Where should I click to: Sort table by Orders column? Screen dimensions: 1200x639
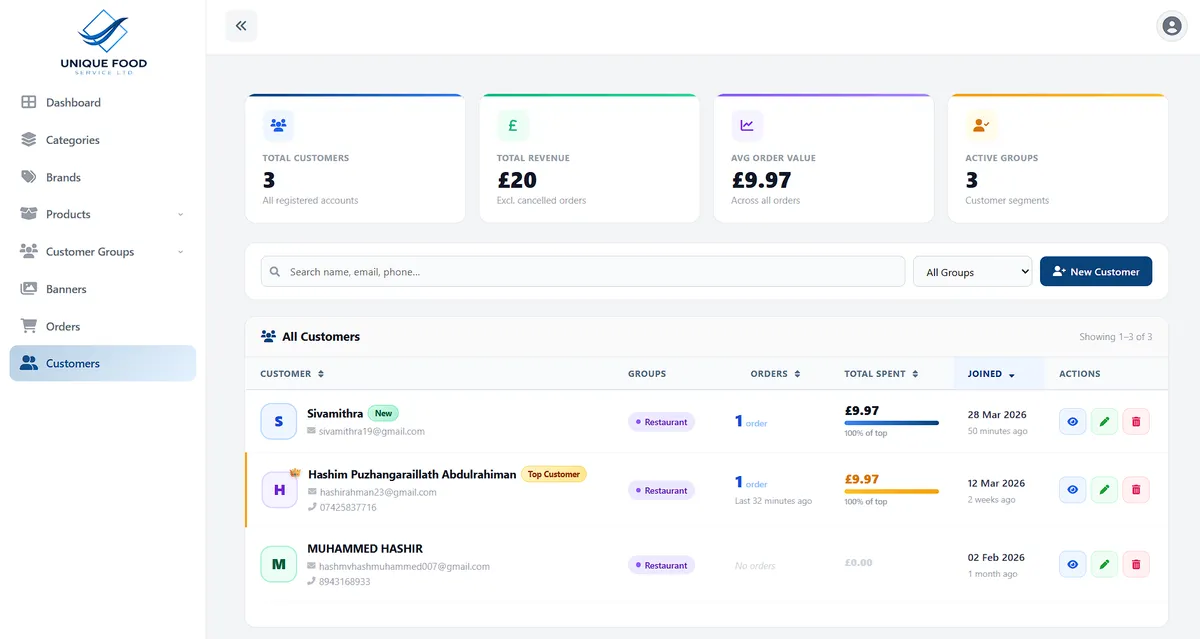point(775,374)
